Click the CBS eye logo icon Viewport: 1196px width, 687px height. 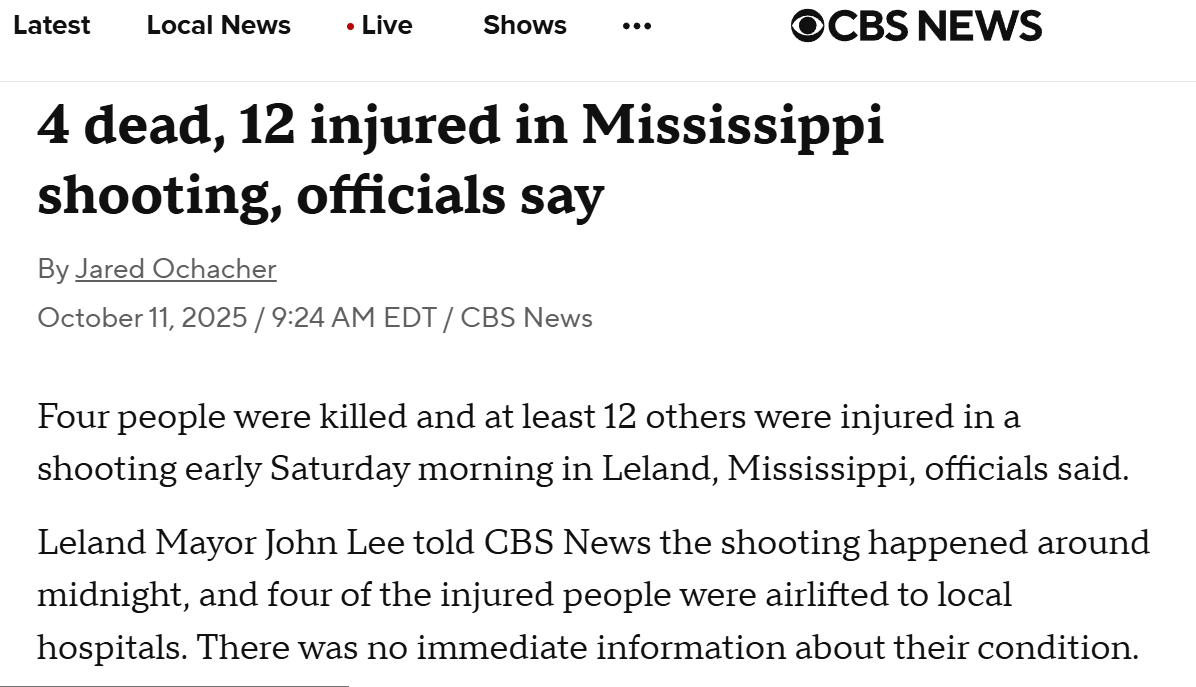click(808, 26)
